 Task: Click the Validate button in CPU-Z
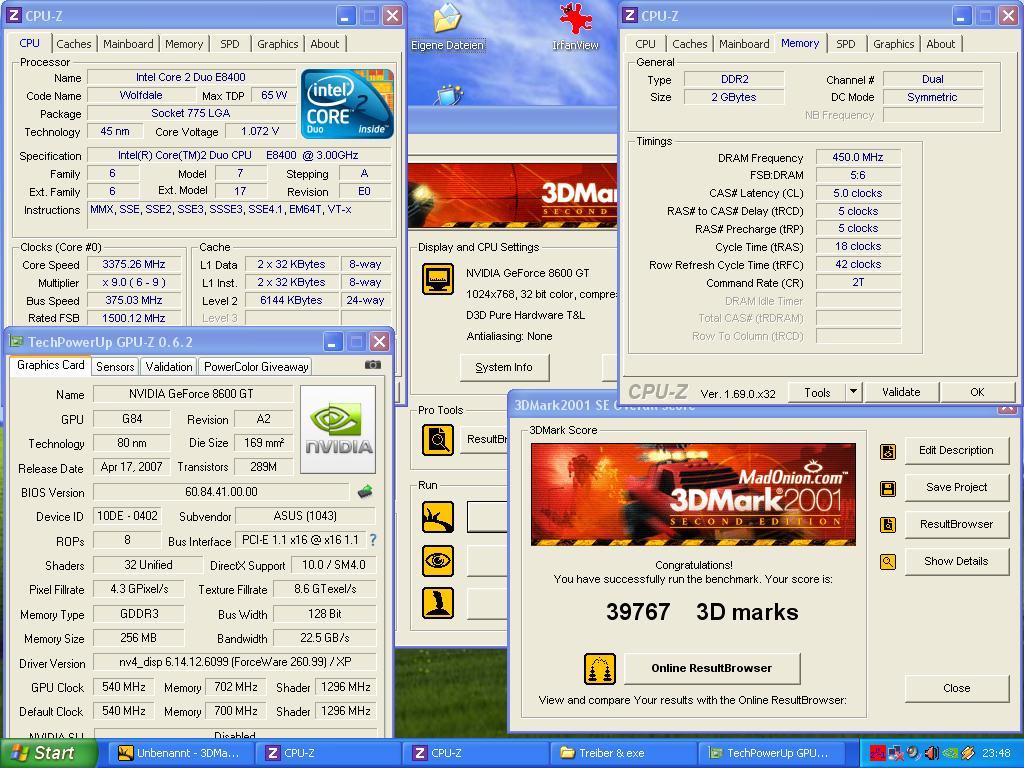901,392
